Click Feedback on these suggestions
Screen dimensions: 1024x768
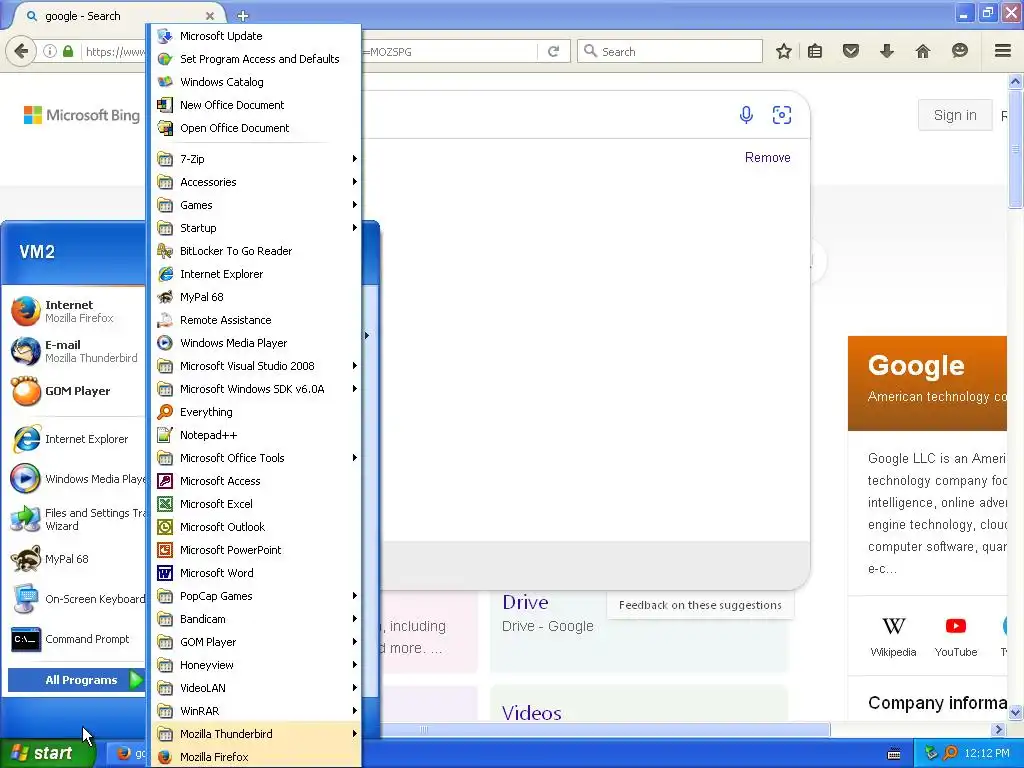pos(700,605)
